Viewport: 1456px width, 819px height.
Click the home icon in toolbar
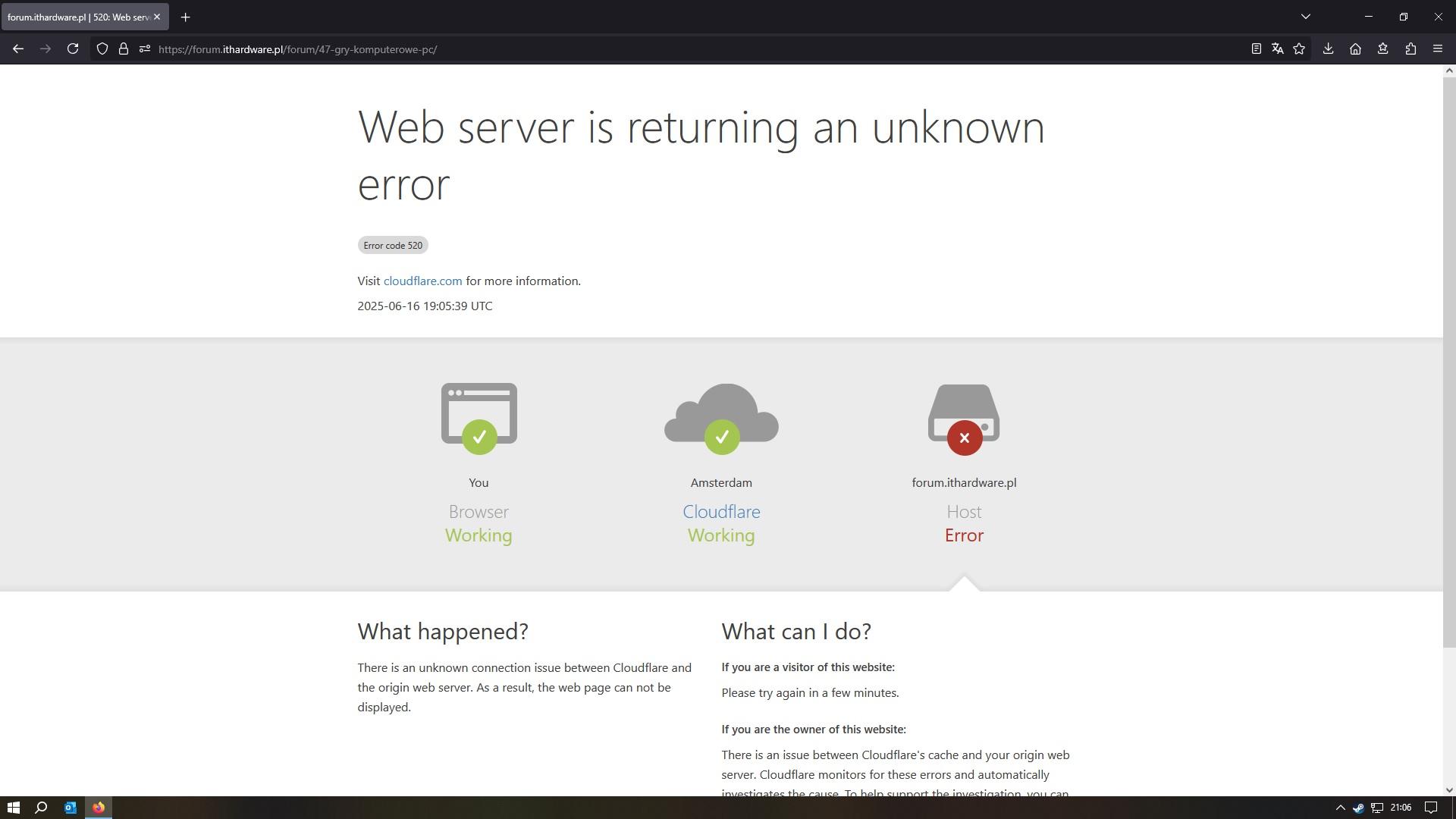(1355, 49)
